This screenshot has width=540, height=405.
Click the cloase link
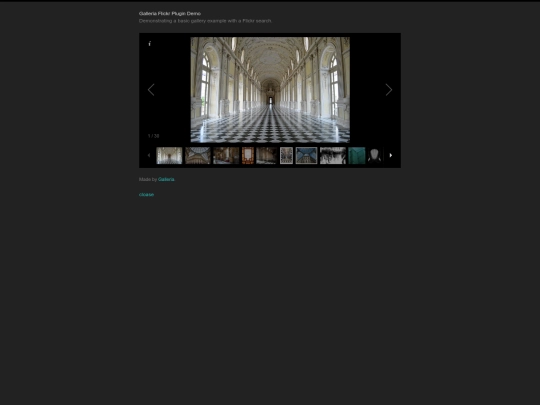[x=146, y=195]
